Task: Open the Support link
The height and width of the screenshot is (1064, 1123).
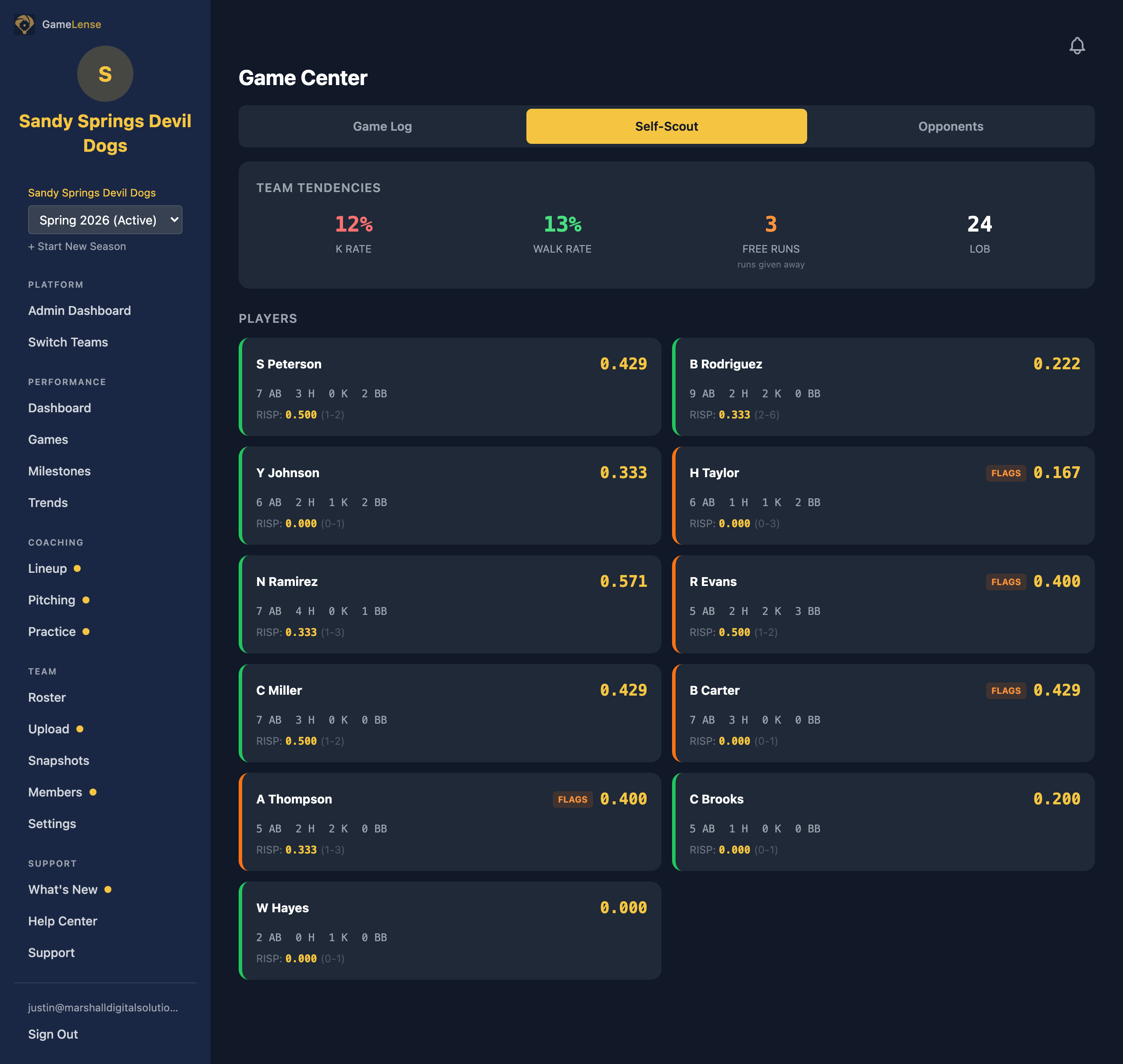Action: [52, 953]
